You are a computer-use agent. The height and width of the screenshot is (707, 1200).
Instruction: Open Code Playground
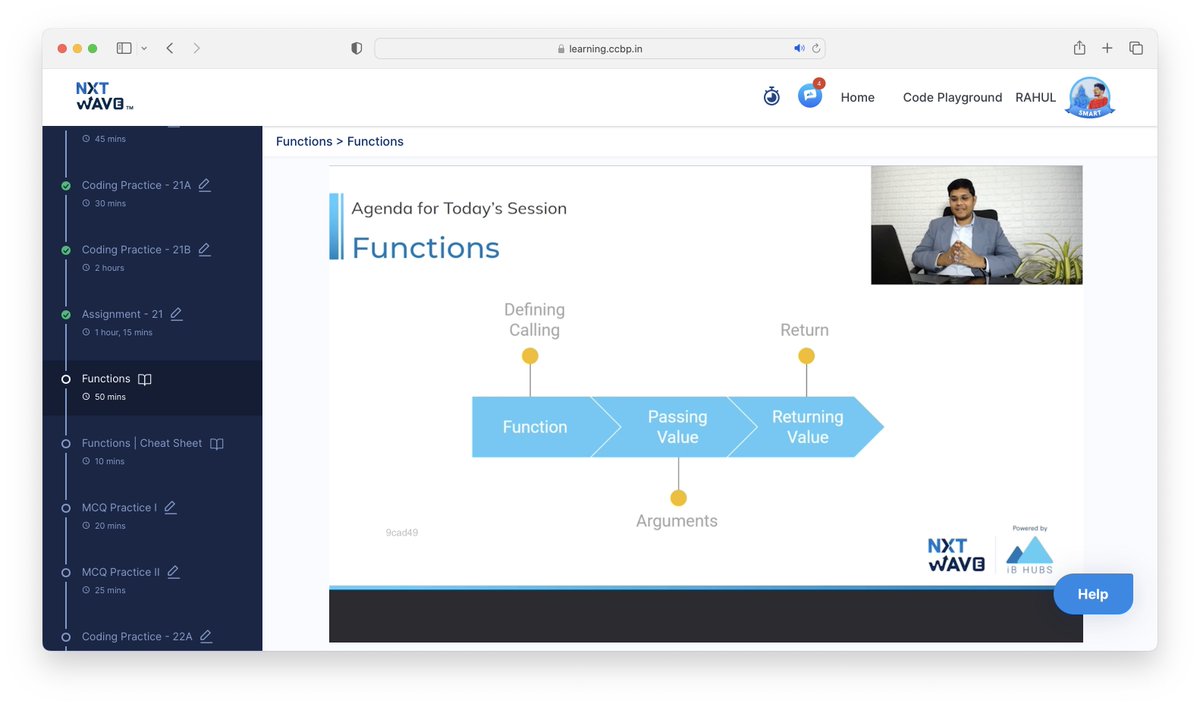pos(952,97)
